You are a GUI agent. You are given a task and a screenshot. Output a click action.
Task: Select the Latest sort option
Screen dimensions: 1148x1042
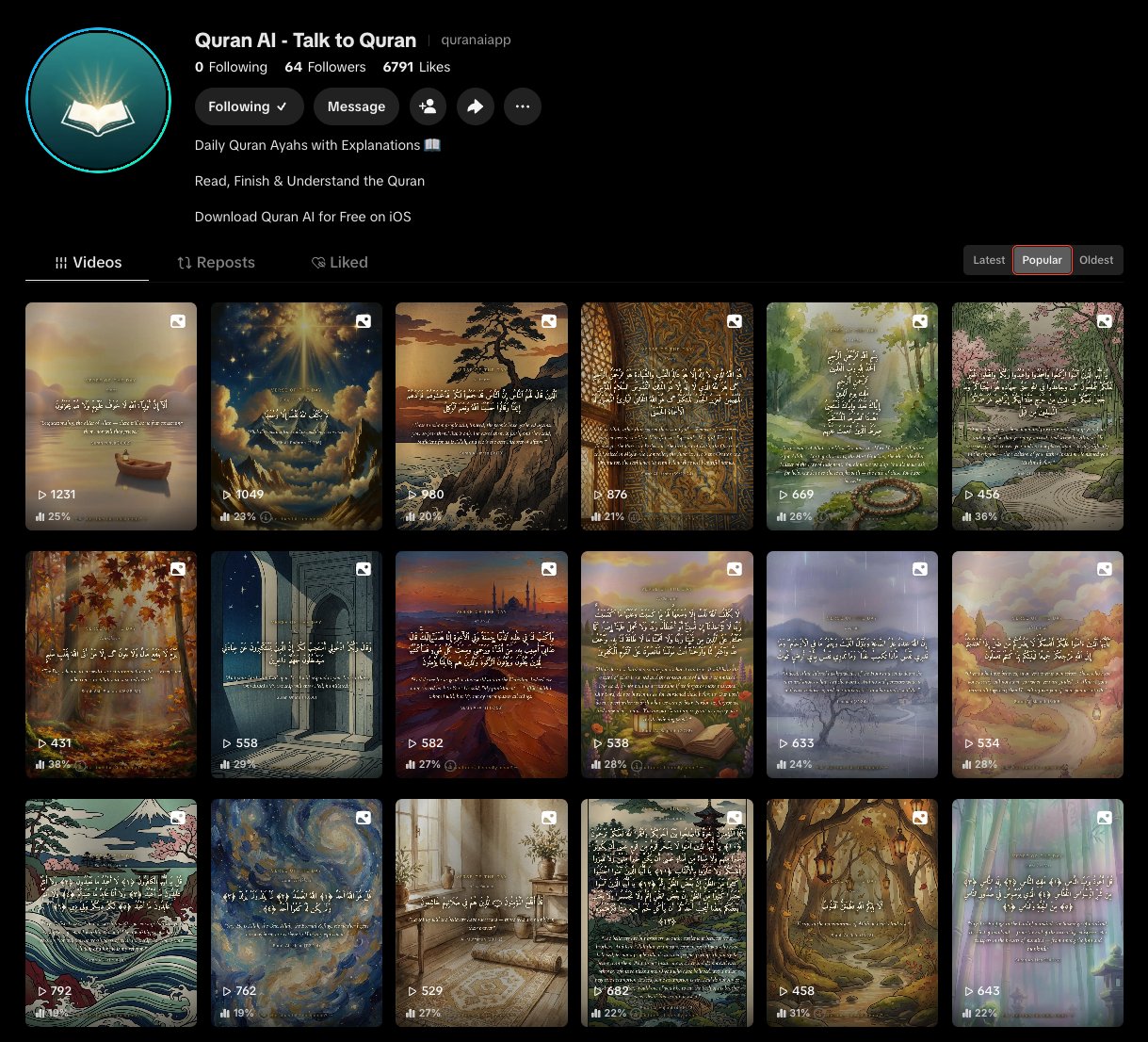(x=989, y=260)
